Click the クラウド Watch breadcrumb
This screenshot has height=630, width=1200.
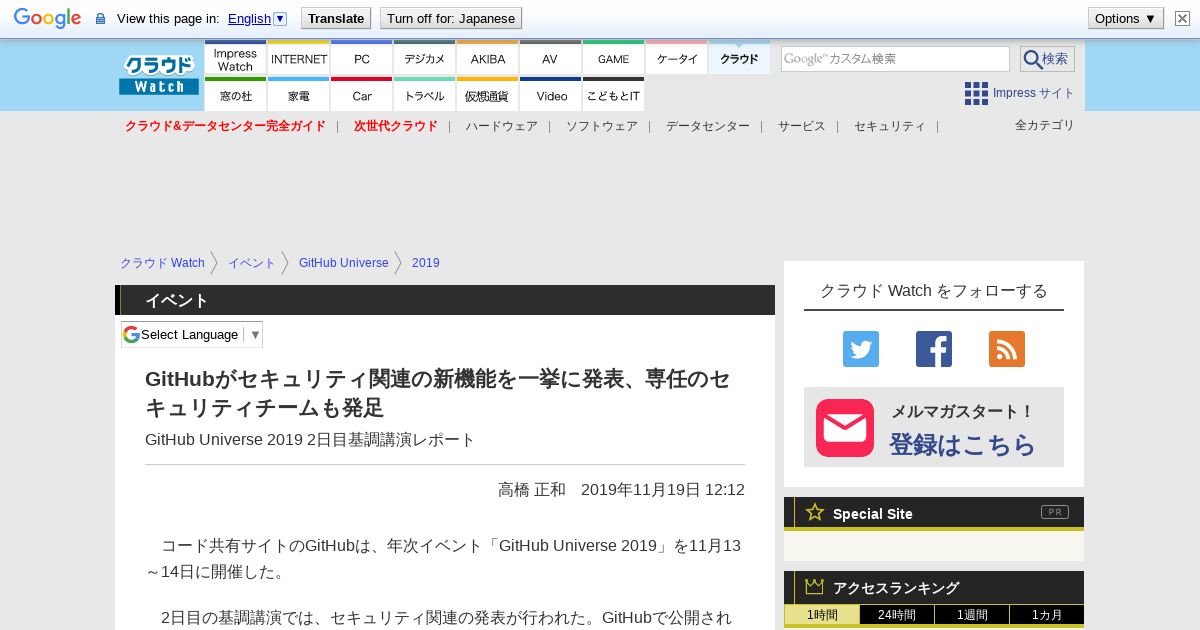(162, 263)
